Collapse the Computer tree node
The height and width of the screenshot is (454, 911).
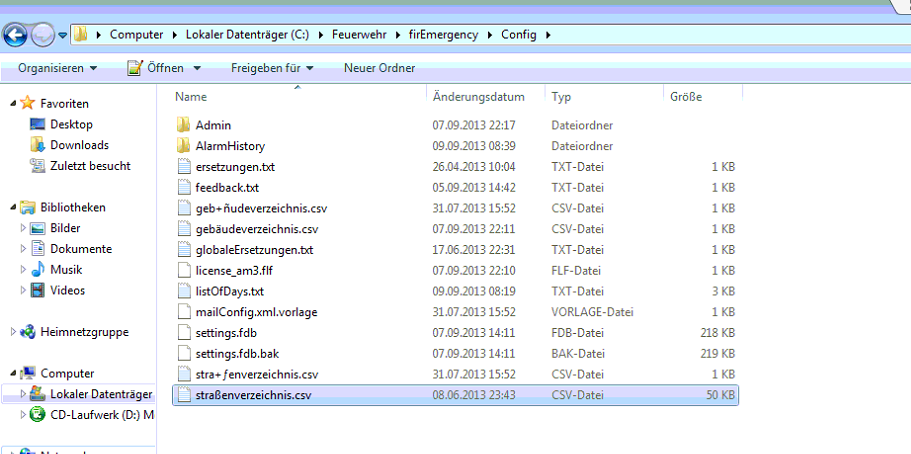(x=12, y=373)
